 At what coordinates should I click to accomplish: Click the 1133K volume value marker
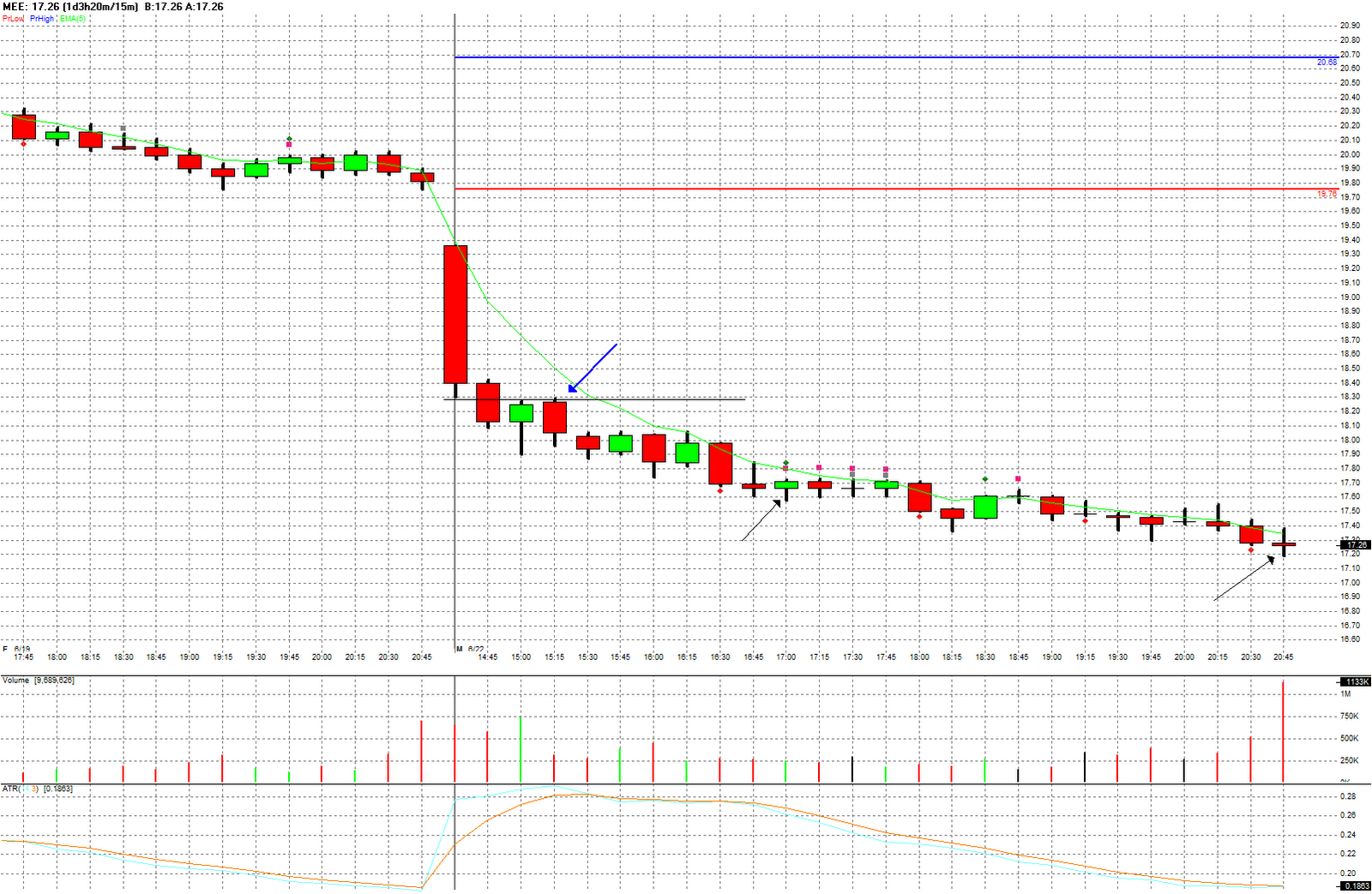click(x=1356, y=681)
